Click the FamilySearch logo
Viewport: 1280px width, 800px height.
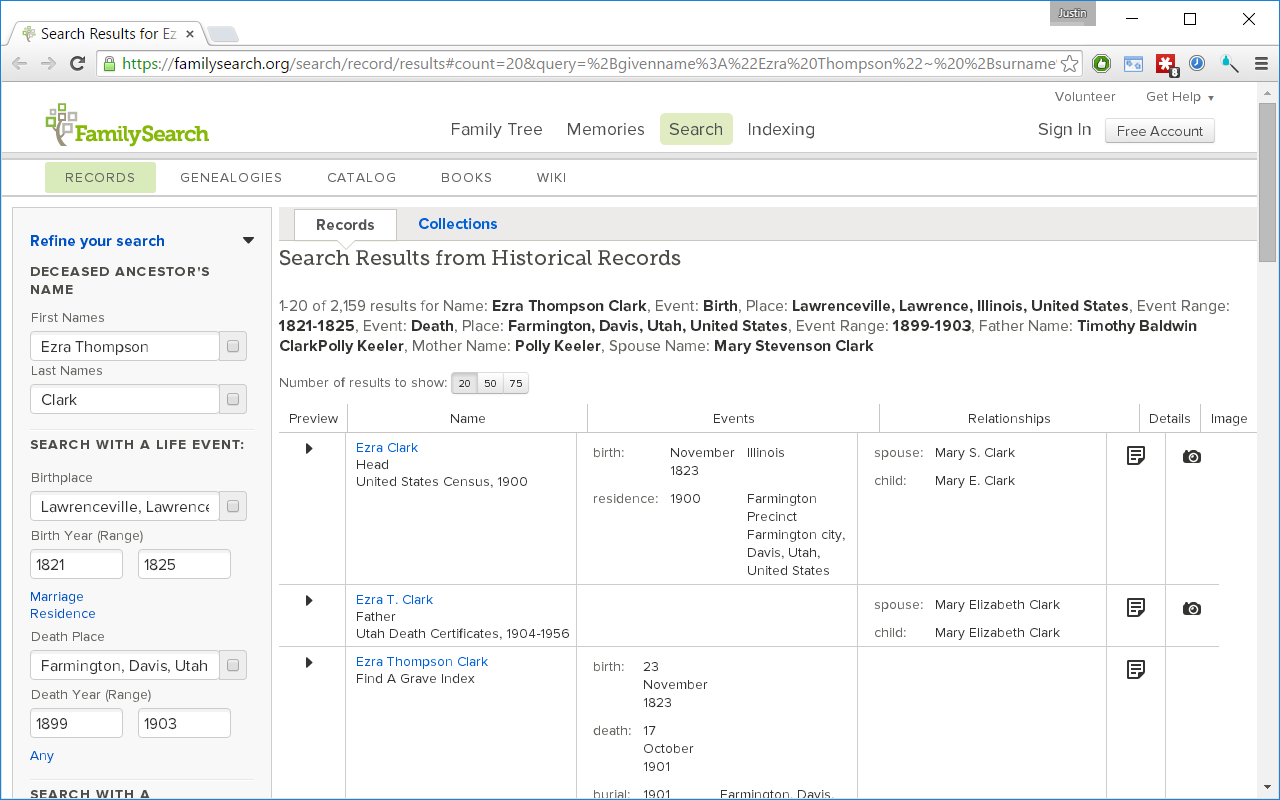[127, 125]
